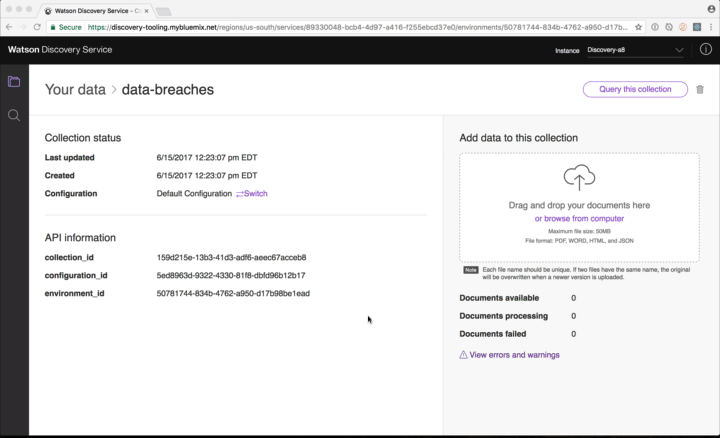Screen dimensions: 720x438
Task: Select the Watson Discovery Service browser tab
Action: 96,11
